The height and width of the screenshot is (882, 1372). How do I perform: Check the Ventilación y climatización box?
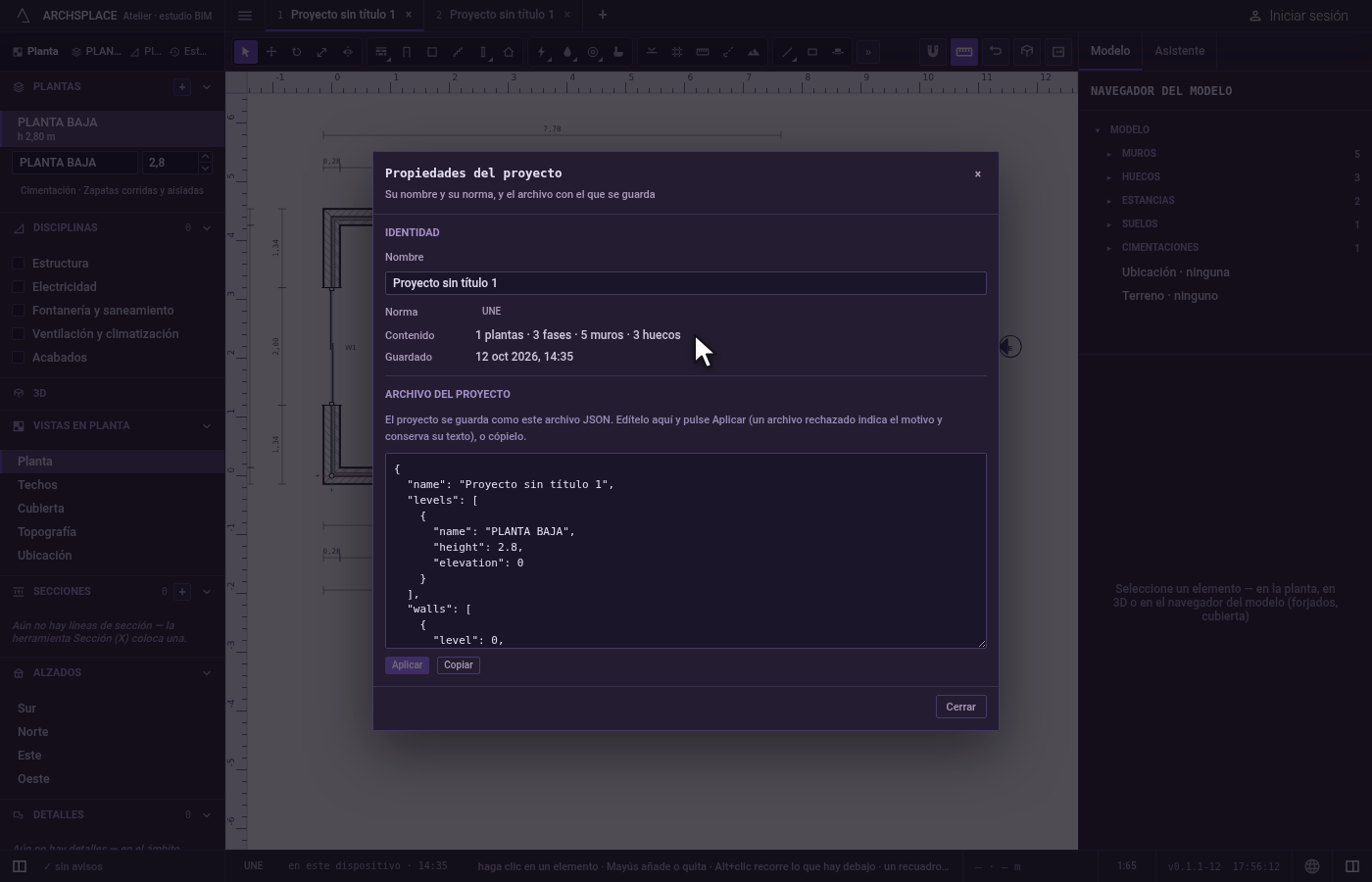click(x=19, y=334)
